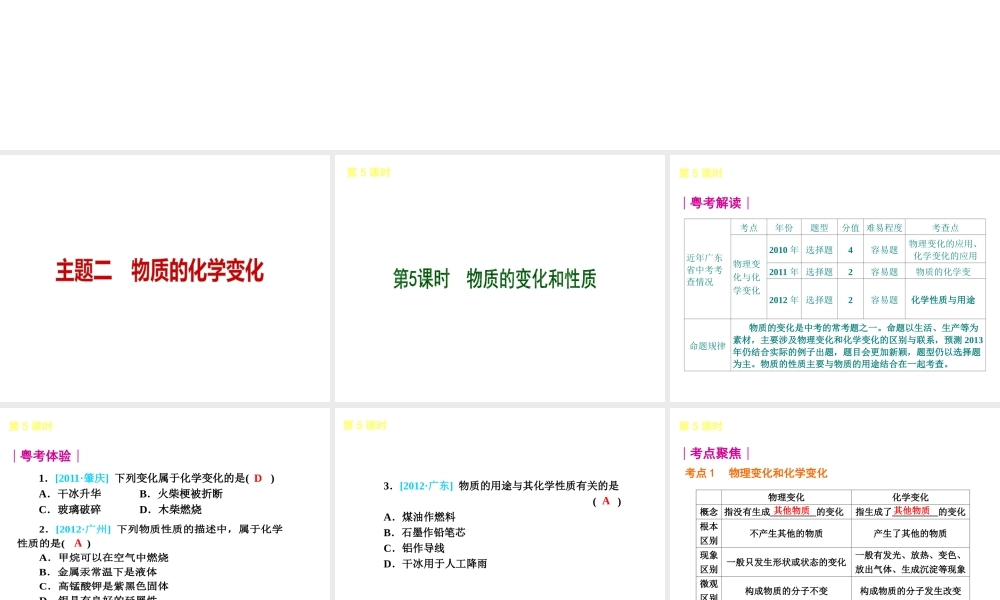Screen dimensions: 1000x600
Task: Click the 年份 column header
Action: tap(784, 228)
